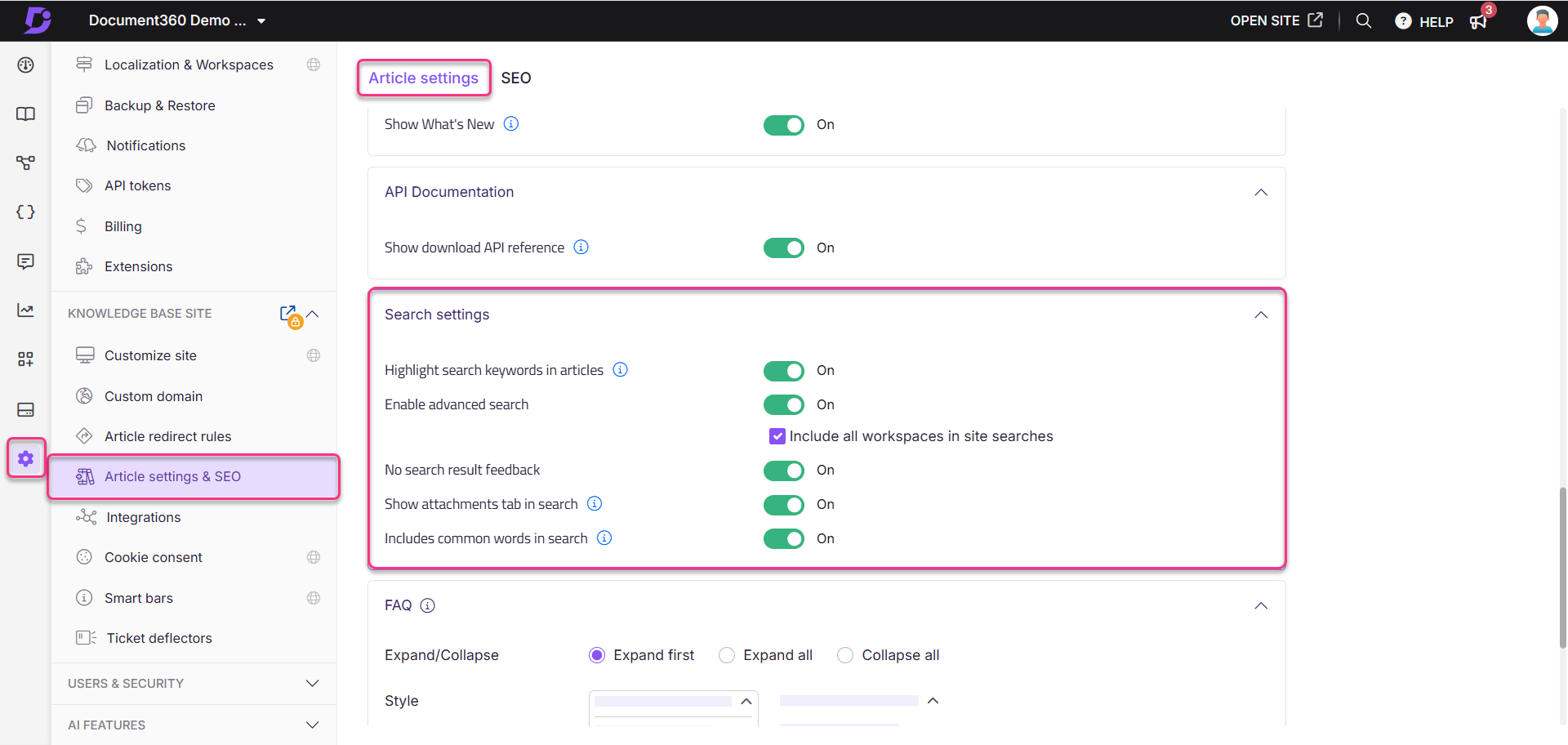Open the Documentation book icon in left rail
This screenshot has height=745, width=1568.
click(x=25, y=114)
